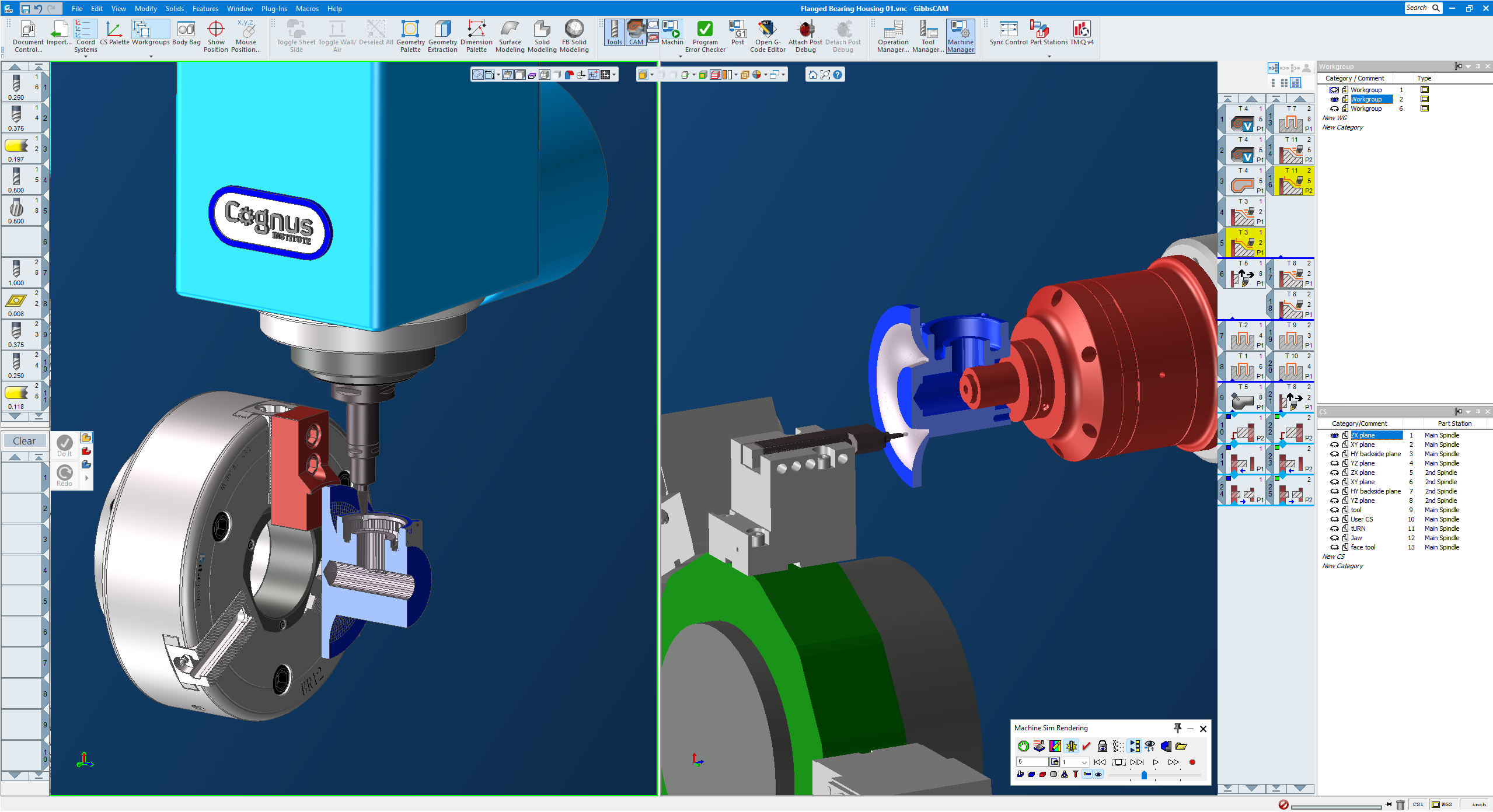Open the File menu
Screen dimensions: 1493x812
click(77, 8)
